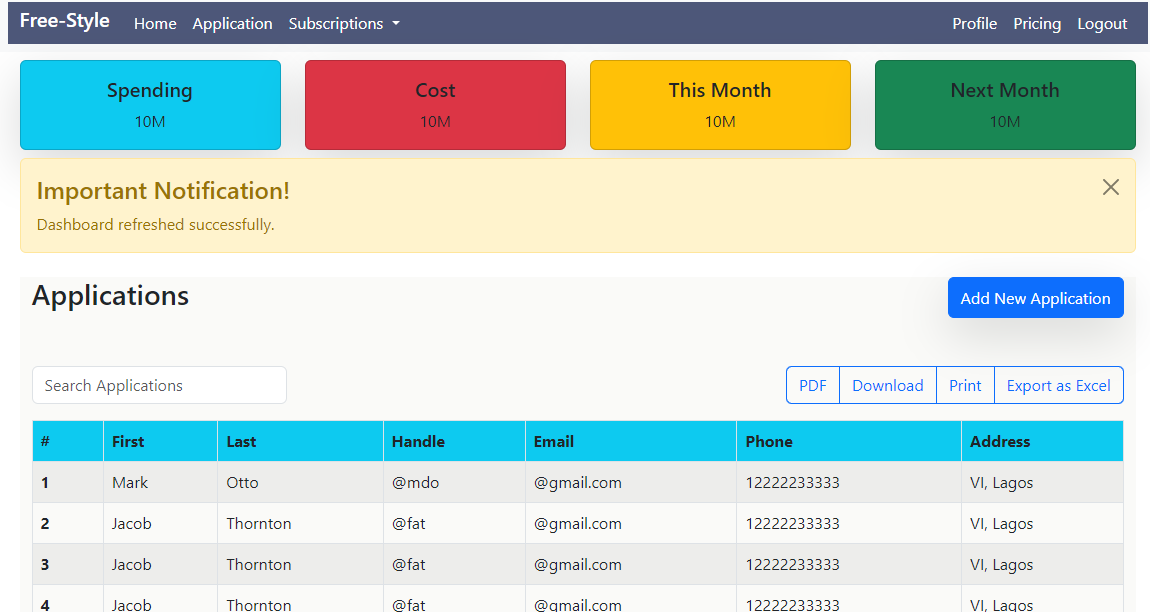Screen dimensions: 1150x612
Task: Expand the Subscriptions dropdown menu
Action: point(344,24)
